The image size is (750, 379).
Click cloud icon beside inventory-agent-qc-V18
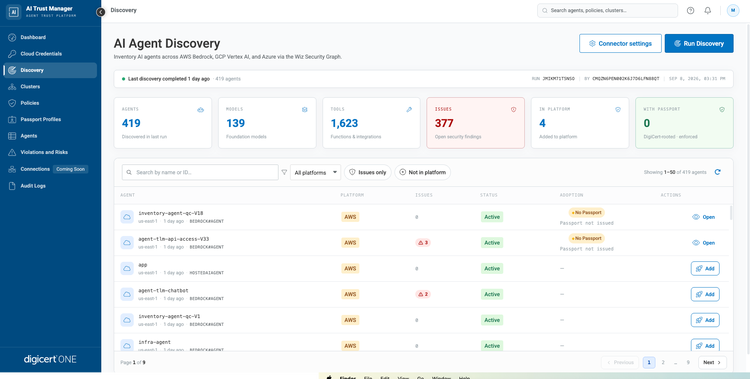127,217
